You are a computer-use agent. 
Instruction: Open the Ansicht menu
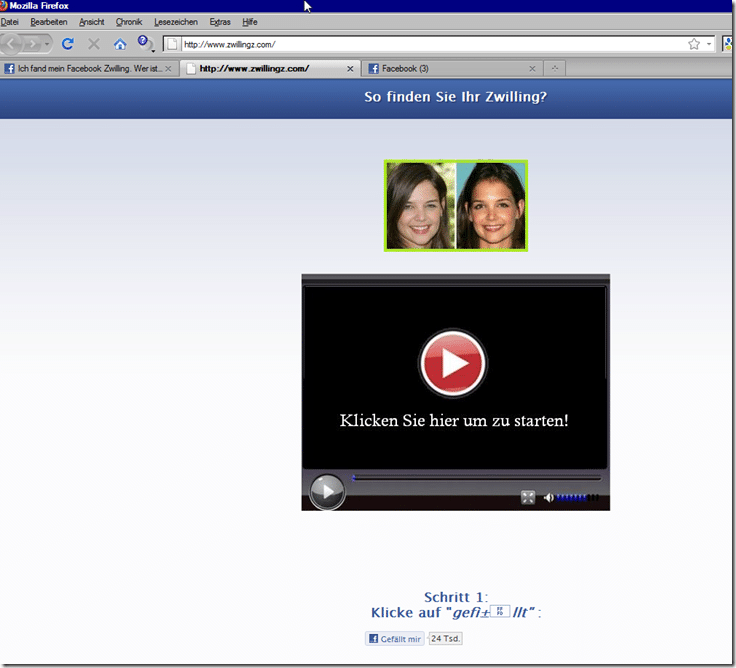click(x=92, y=22)
